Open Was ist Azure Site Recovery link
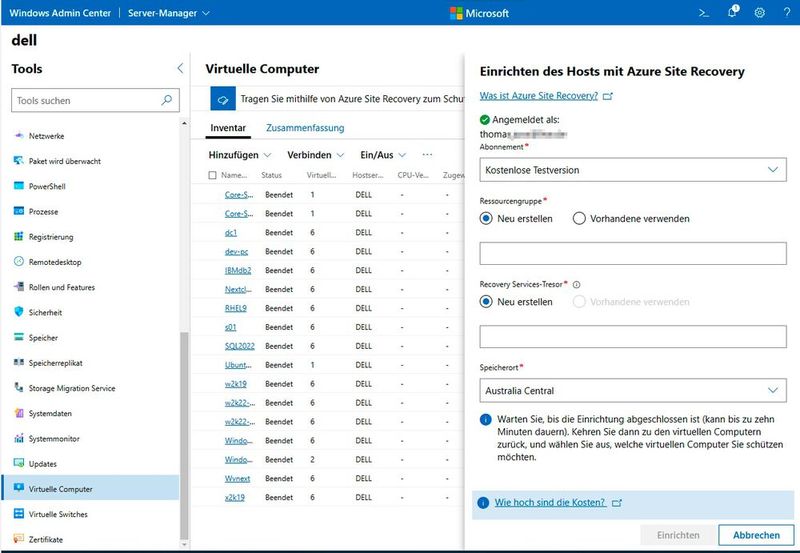The width and height of the screenshot is (800, 553). coord(539,95)
